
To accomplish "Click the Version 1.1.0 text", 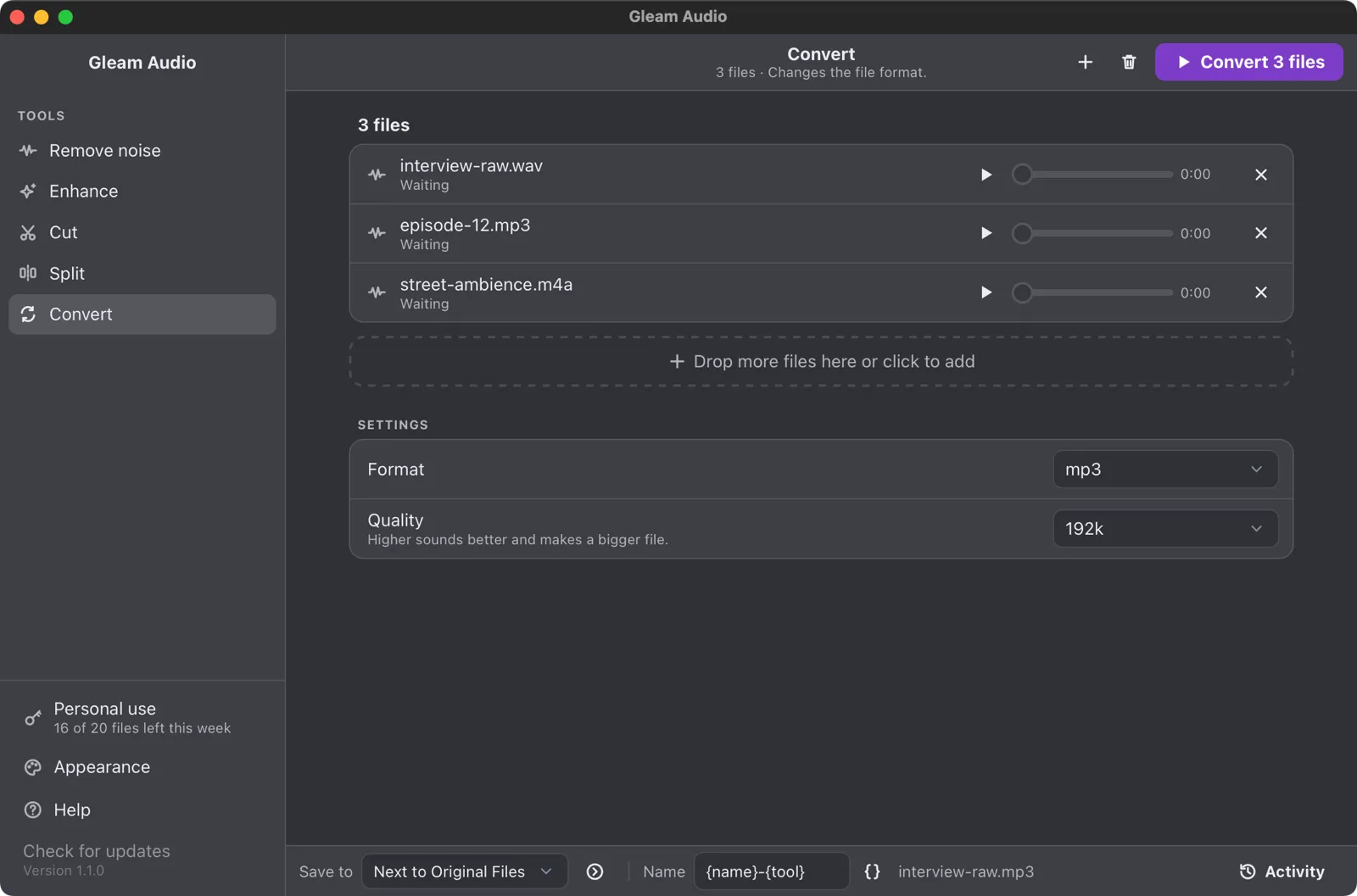I will [x=64, y=871].
